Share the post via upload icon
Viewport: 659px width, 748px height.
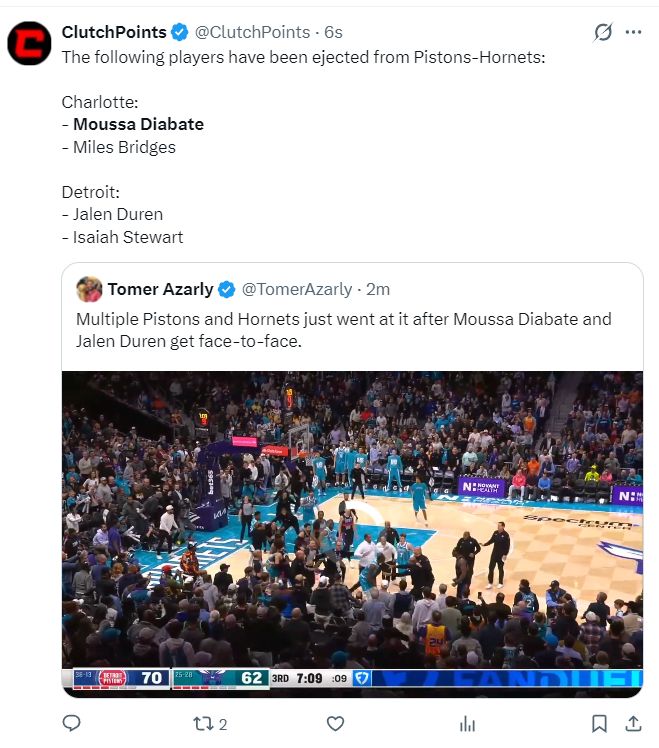point(633,723)
